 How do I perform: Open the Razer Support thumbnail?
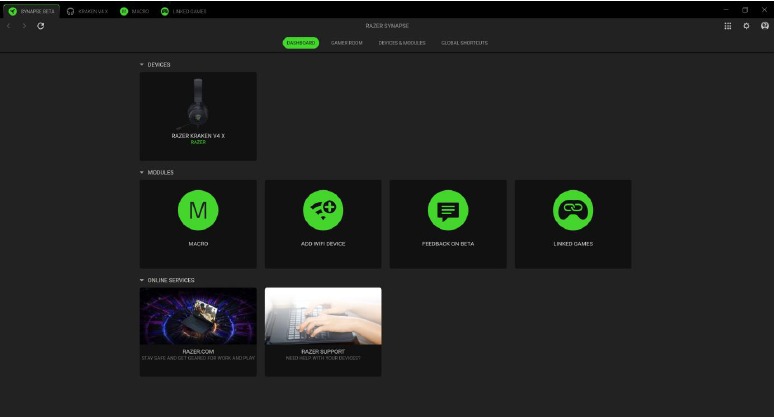coord(323,316)
